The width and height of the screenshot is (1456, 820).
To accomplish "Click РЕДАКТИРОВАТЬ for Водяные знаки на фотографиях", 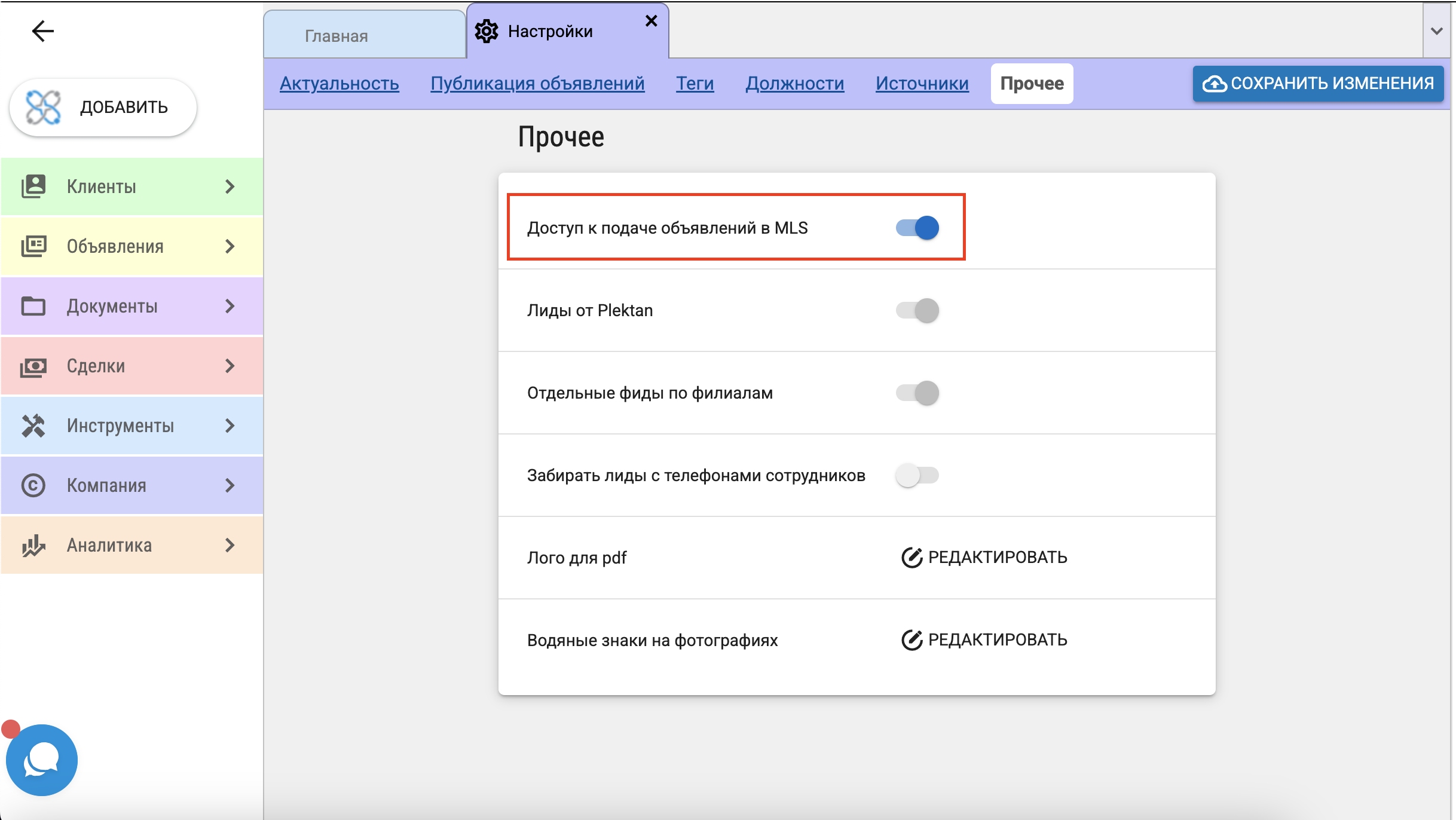I will coord(984,640).
